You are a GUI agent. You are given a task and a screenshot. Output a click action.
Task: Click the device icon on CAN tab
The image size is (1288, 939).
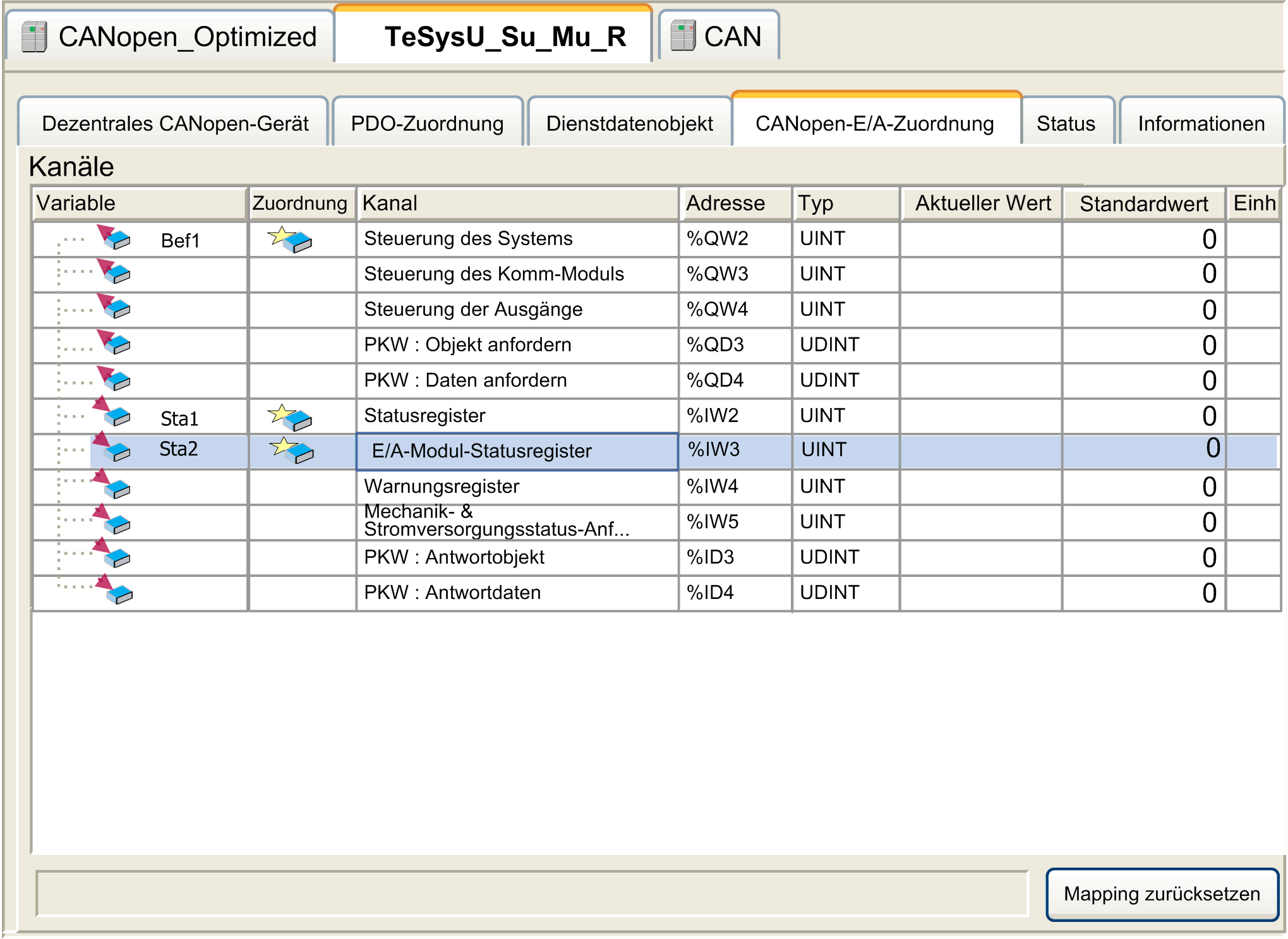683,35
